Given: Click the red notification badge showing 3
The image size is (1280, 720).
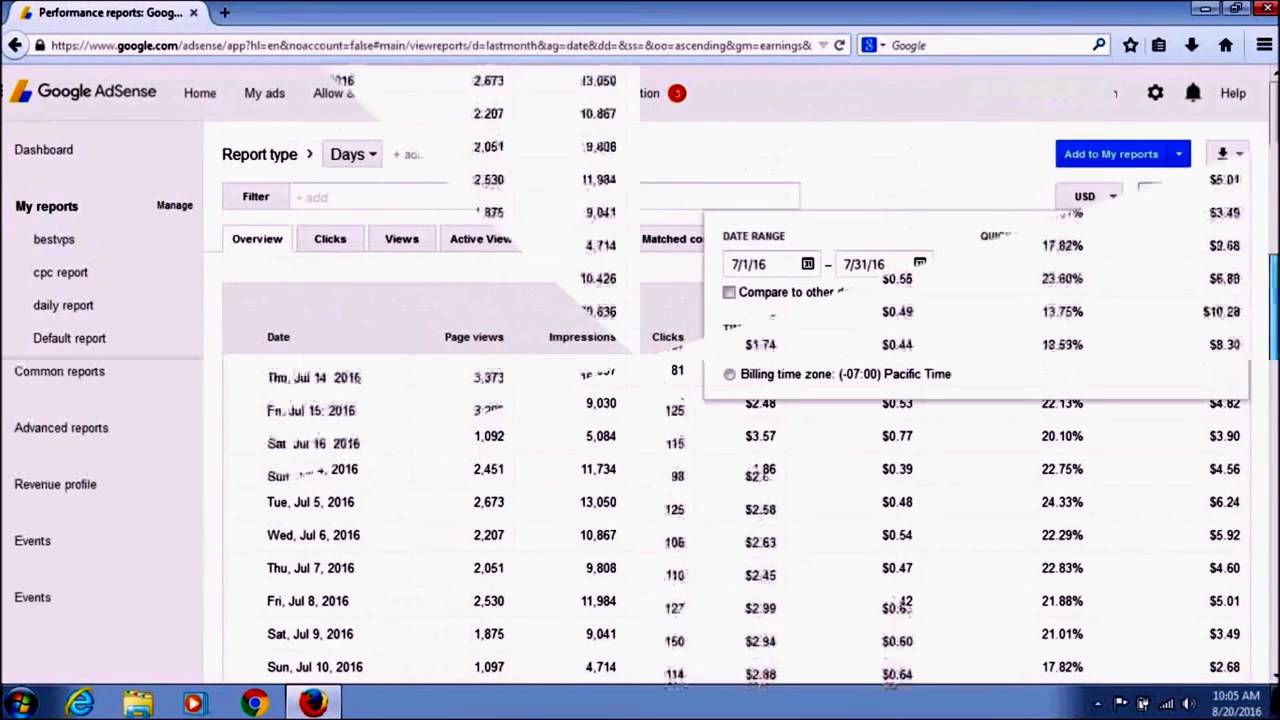Looking at the screenshot, I should 677,93.
